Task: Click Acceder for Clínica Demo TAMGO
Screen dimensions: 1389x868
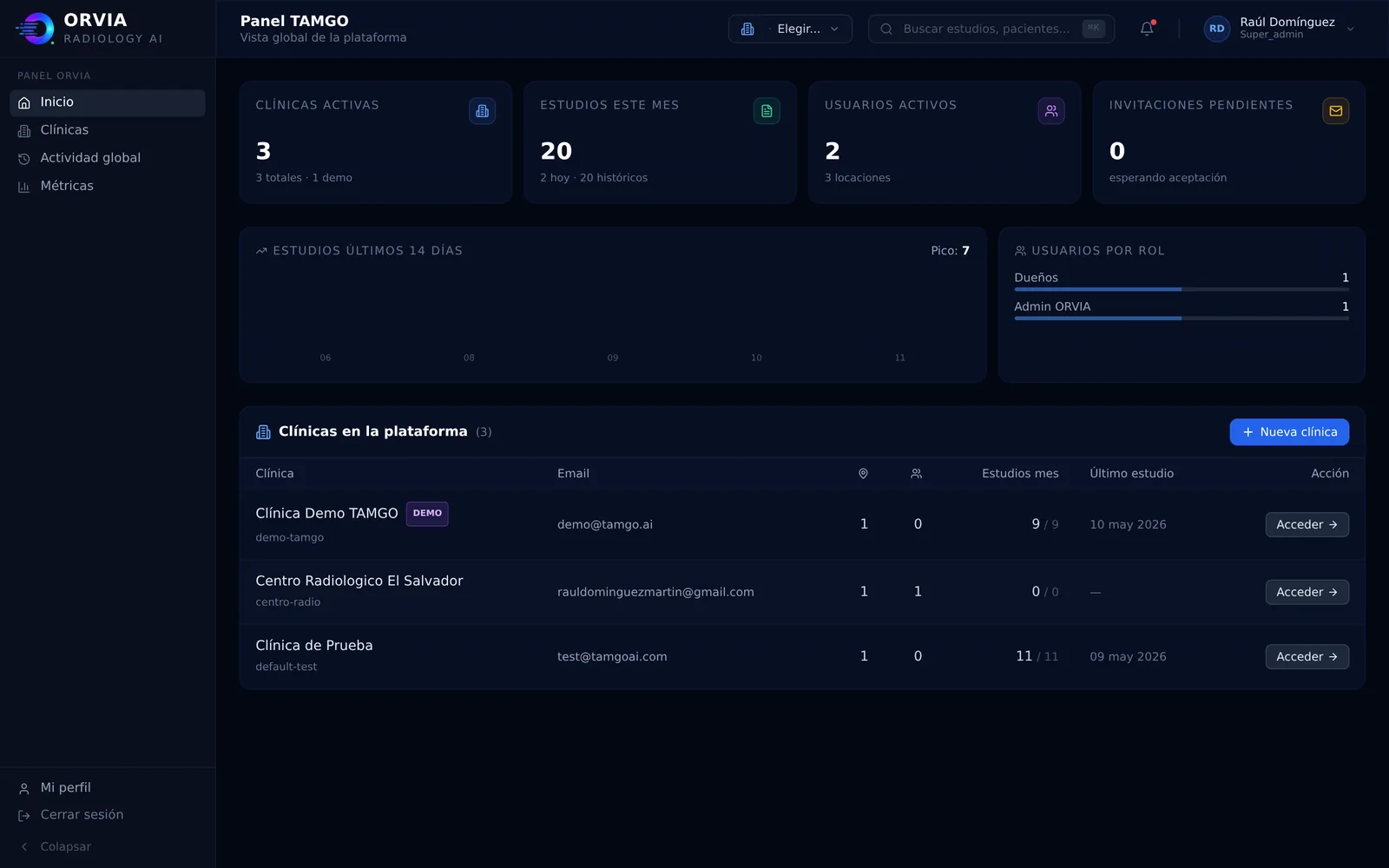Action: 1307,524
